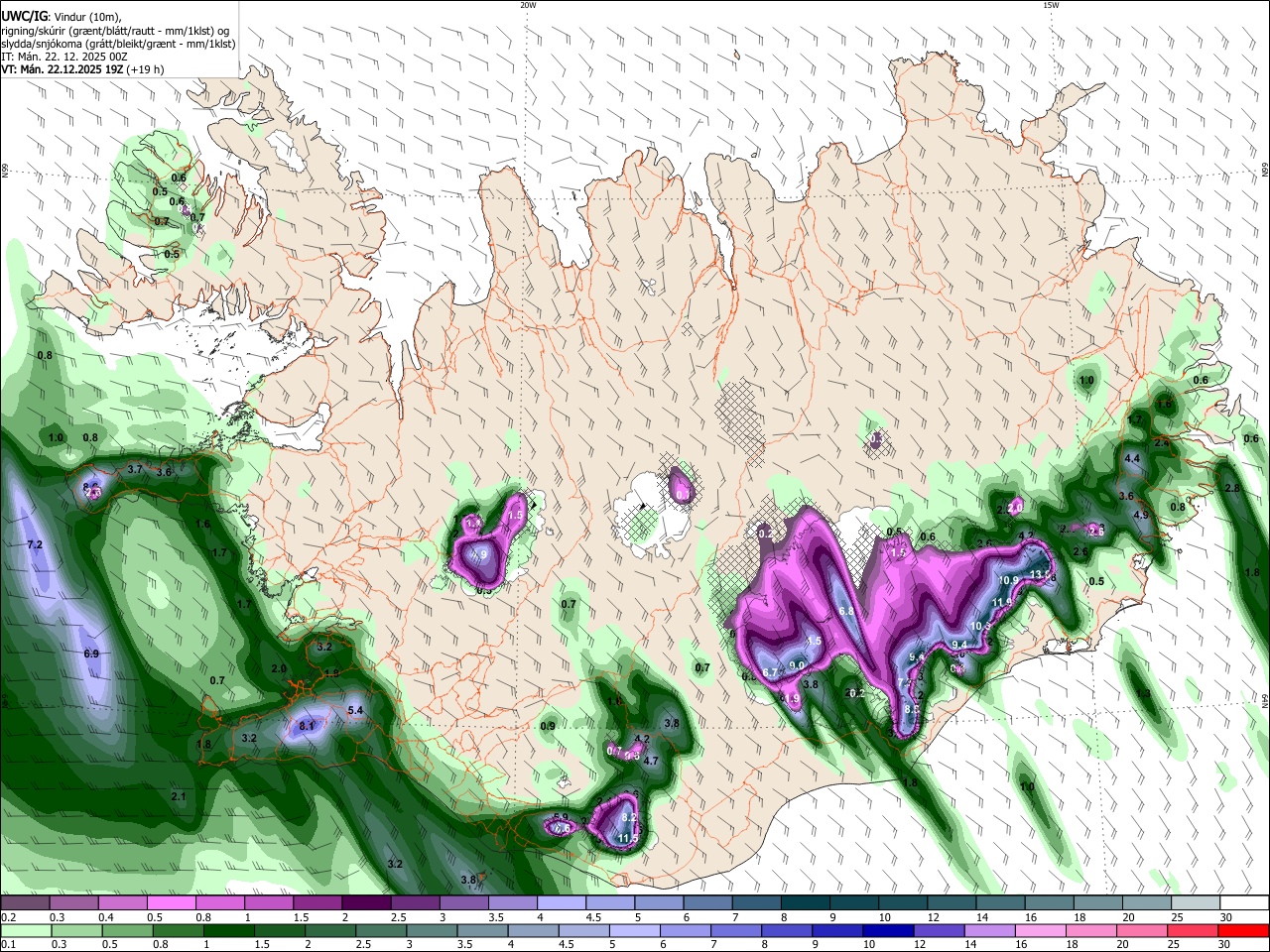
Task: Click the 'VT: Mán. 22.12.2025 19Z (+19 h)' line
Action: (83, 69)
